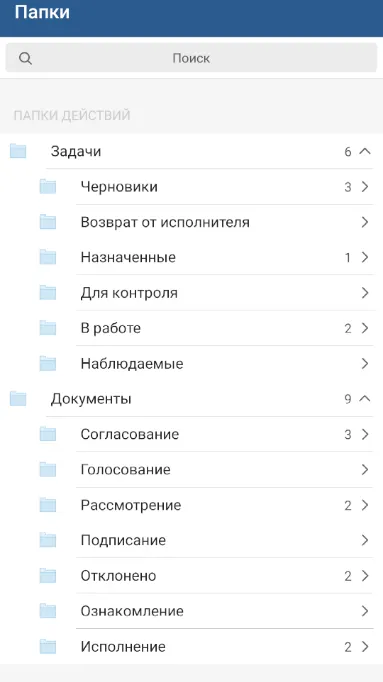Click the Задачи folder icon

[18, 151]
